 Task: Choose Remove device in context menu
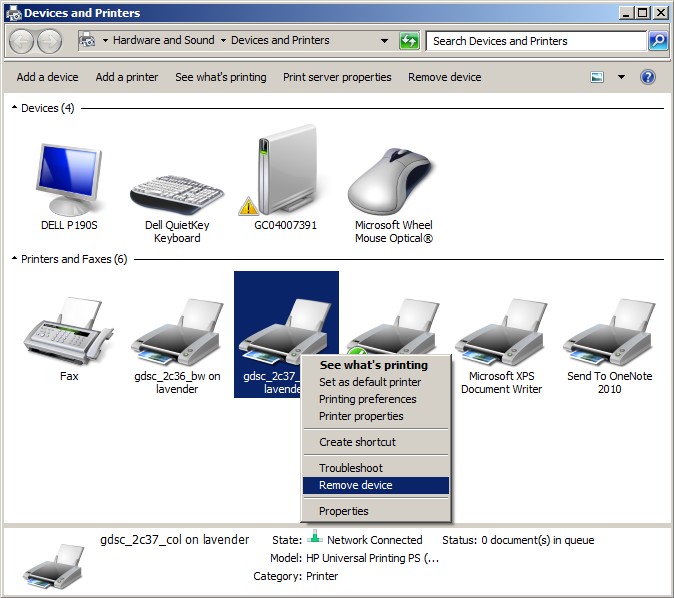click(x=376, y=485)
